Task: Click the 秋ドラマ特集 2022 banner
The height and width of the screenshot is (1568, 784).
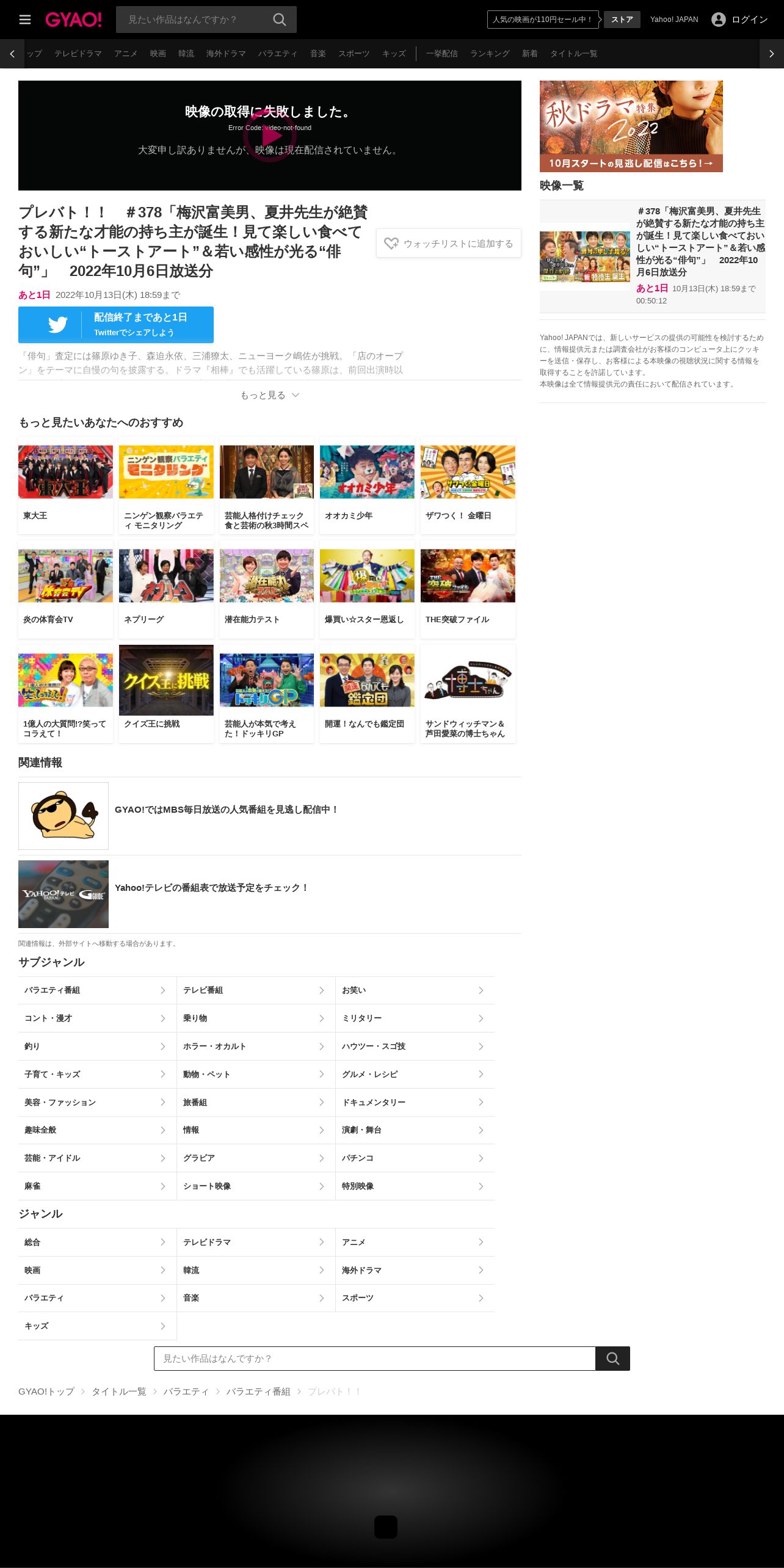Action: (x=631, y=126)
